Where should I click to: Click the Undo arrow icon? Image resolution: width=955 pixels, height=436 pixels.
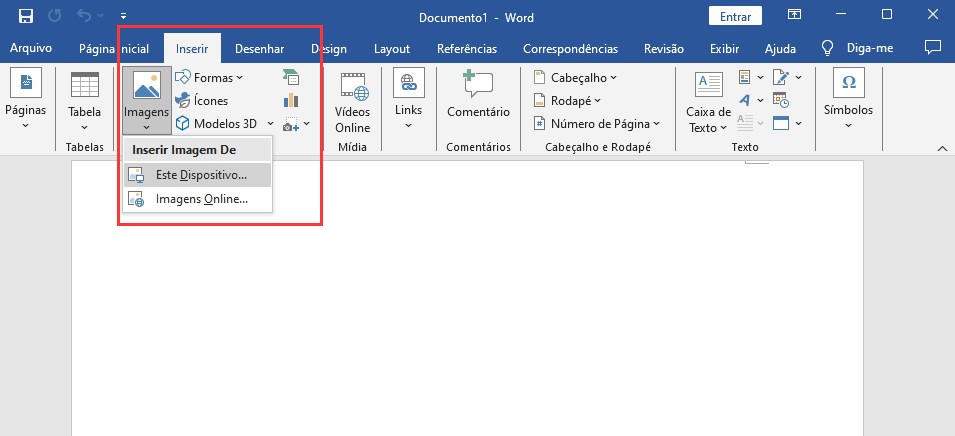pyautogui.click(x=84, y=15)
